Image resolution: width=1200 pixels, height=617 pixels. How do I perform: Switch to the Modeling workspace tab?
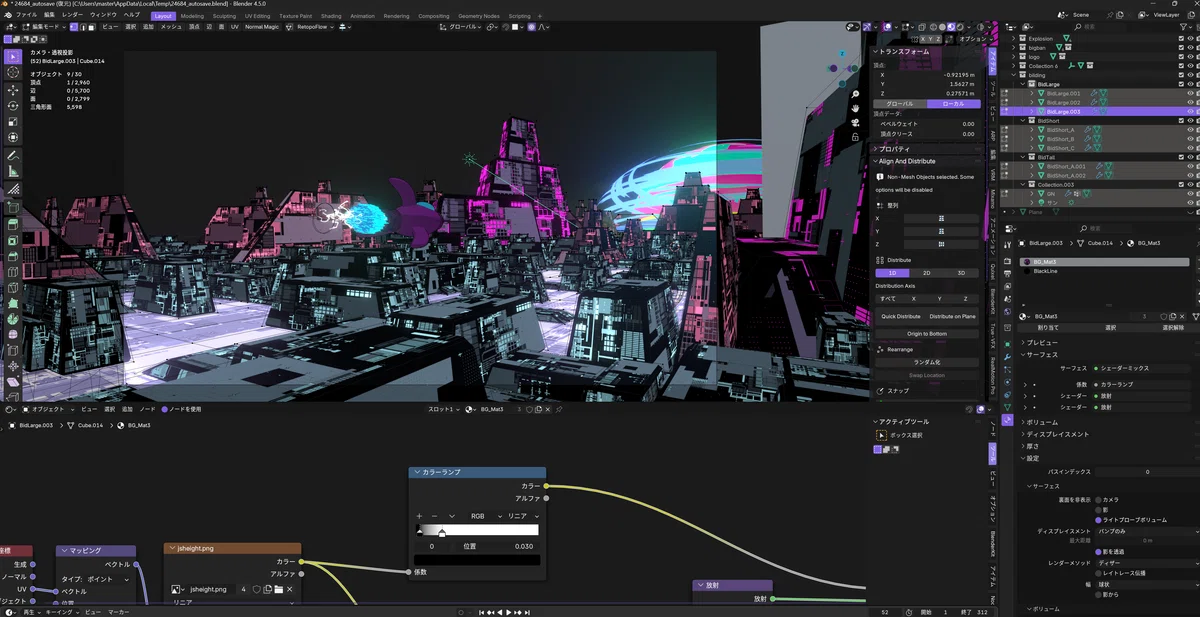tap(192, 16)
